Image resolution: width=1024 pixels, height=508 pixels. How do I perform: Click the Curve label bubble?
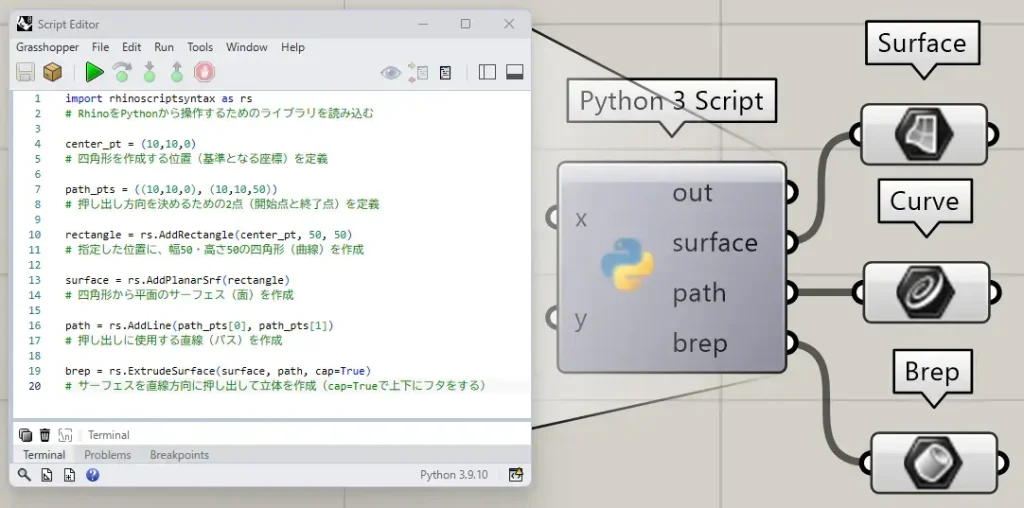[x=925, y=201]
